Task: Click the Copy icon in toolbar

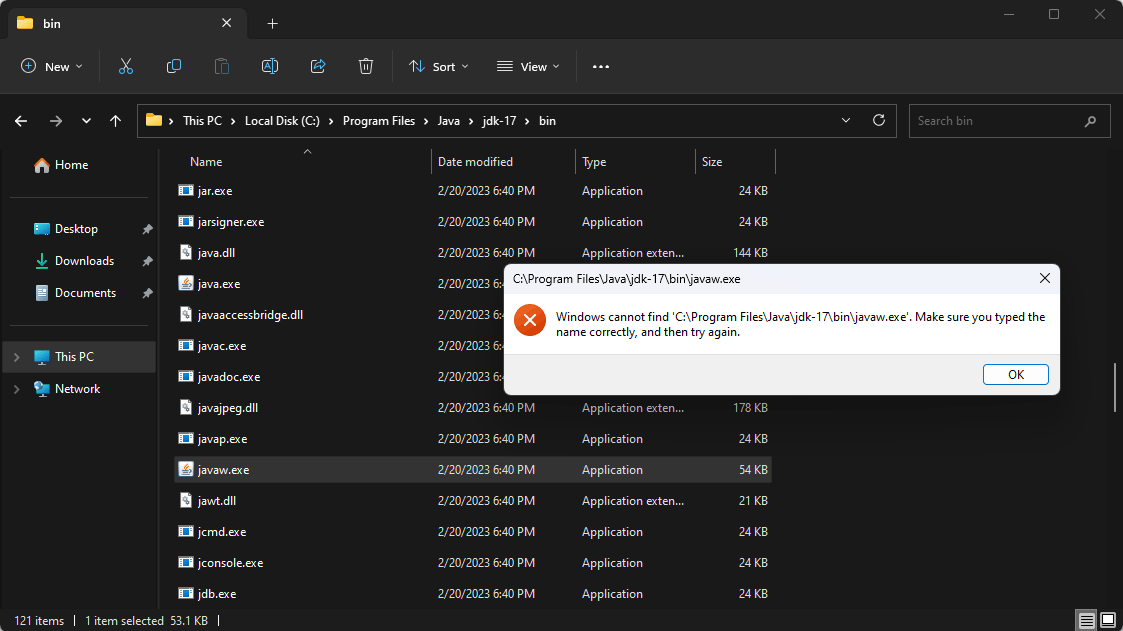Action: point(174,66)
